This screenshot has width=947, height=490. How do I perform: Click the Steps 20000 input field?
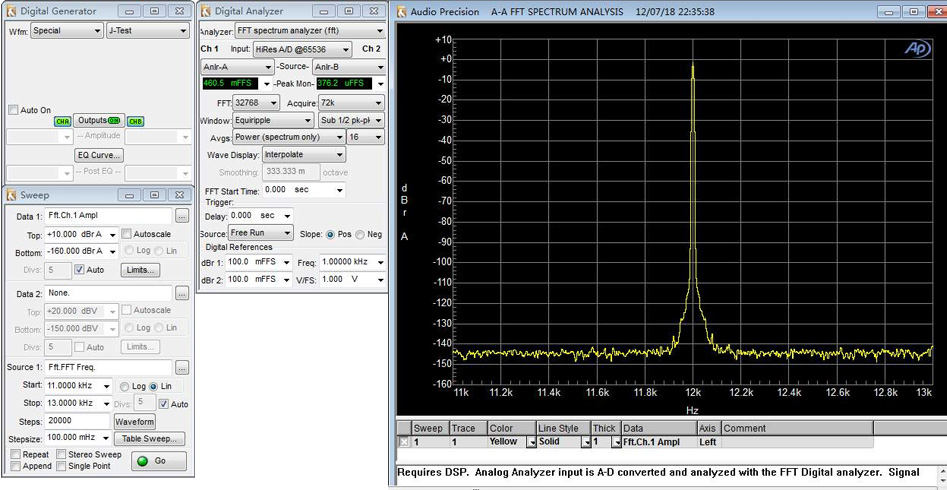pyautogui.click(x=76, y=421)
